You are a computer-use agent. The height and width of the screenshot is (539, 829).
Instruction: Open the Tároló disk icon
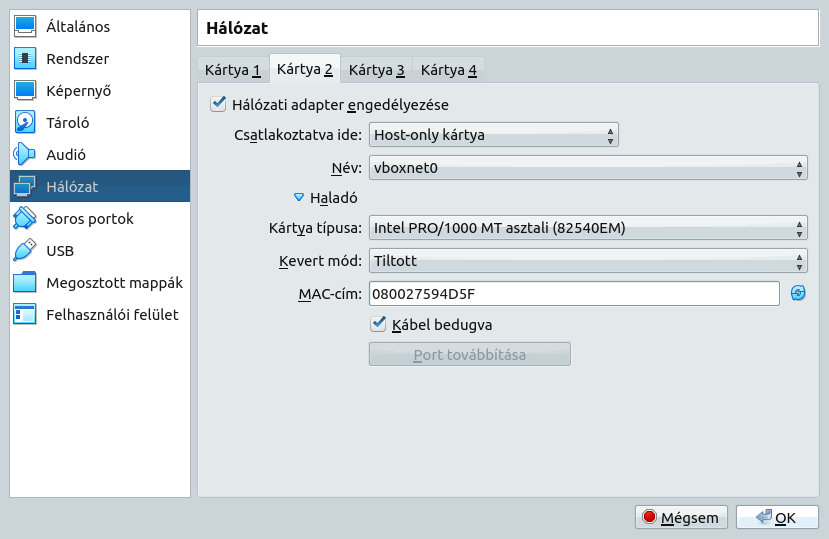[25, 123]
